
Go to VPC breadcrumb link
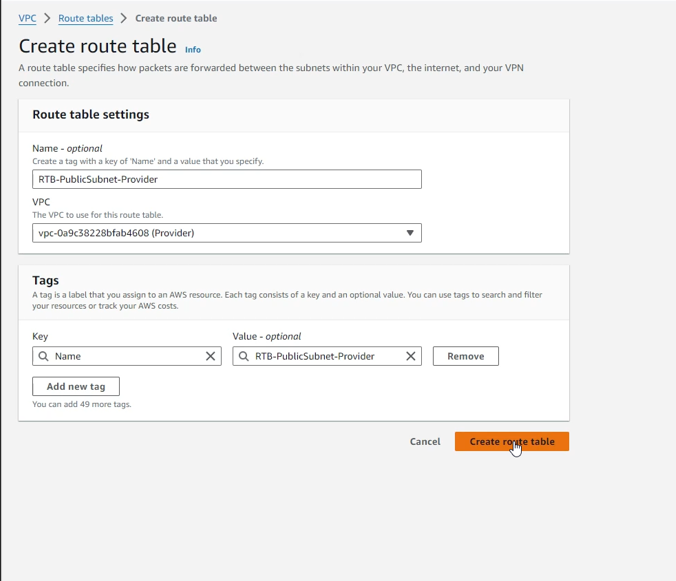click(x=27, y=18)
